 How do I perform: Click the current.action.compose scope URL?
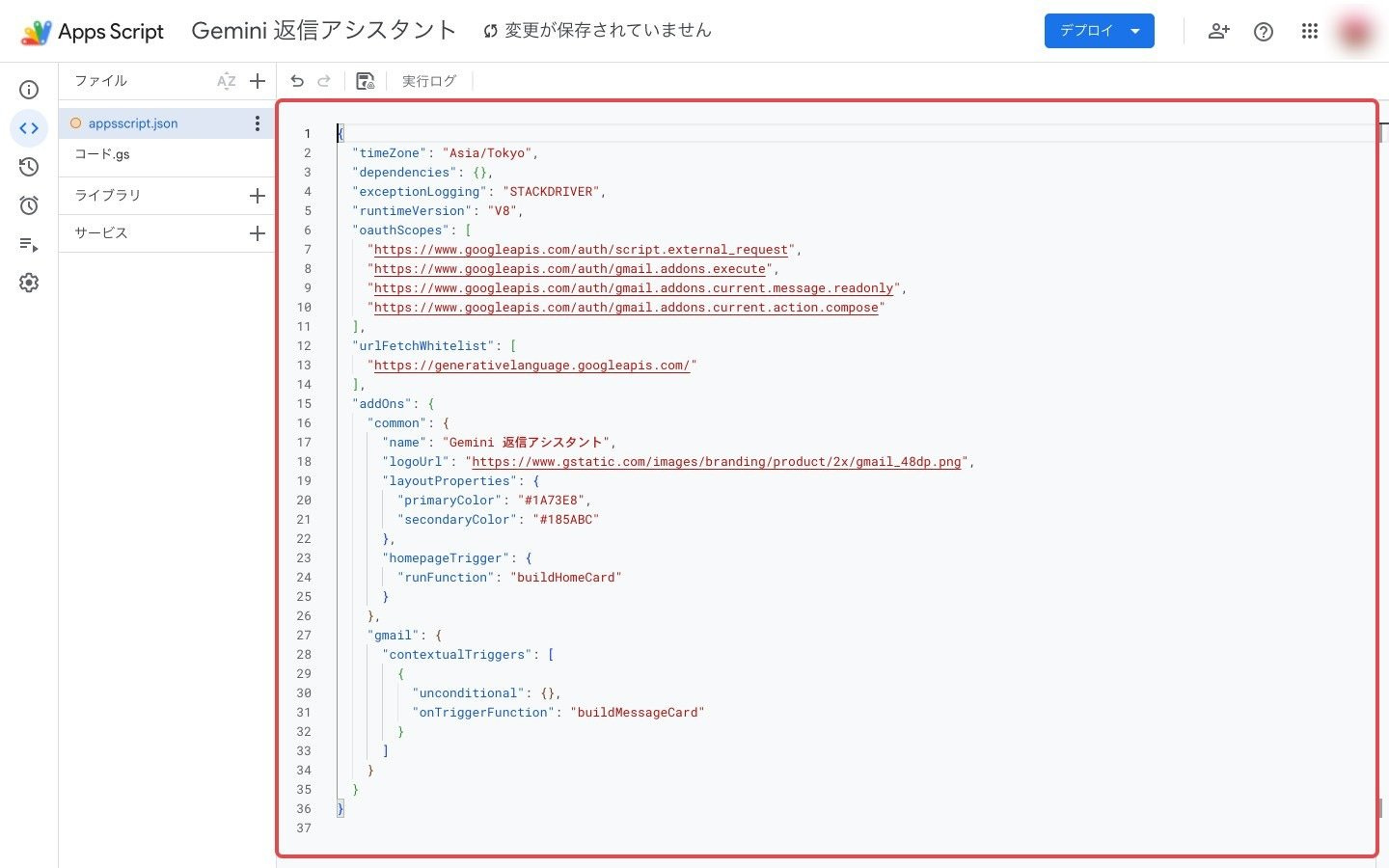pos(626,308)
